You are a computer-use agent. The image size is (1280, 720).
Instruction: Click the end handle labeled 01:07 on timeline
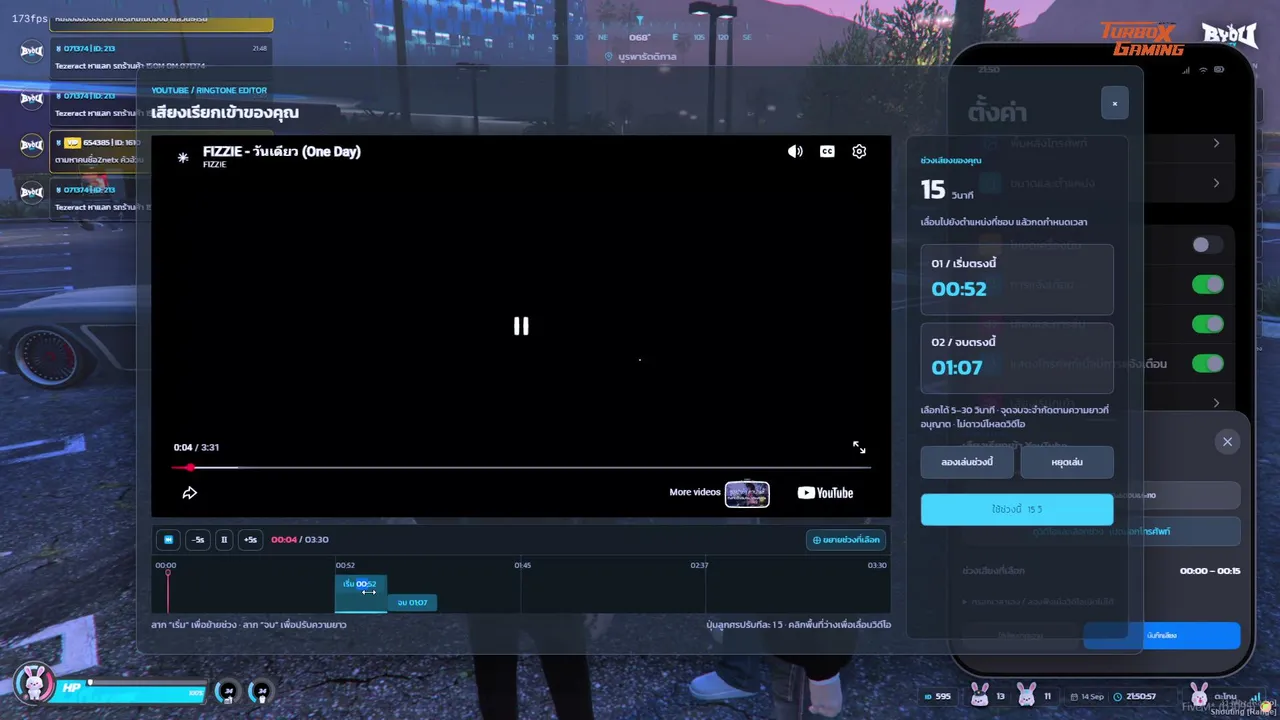(412, 603)
